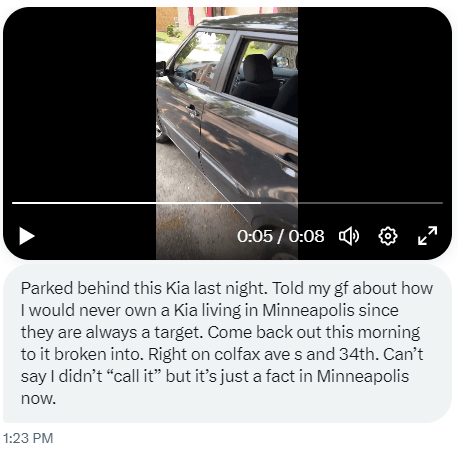
Task: Click 'colfax ave s and 34th' in the message
Action: (x=295, y=354)
